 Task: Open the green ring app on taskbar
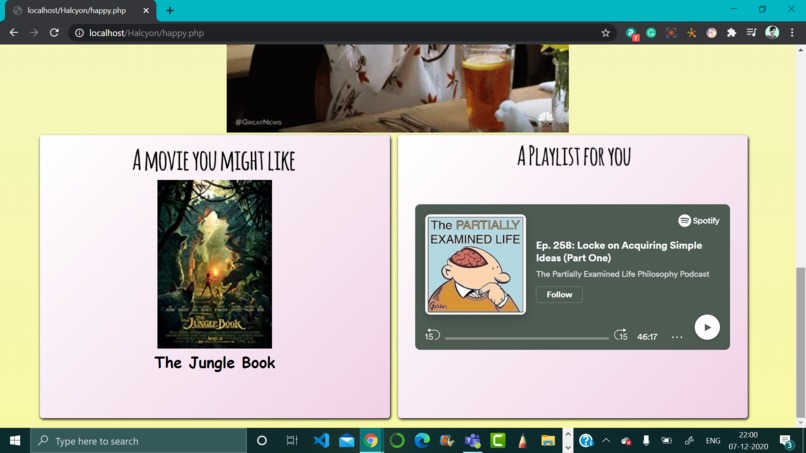[397, 441]
